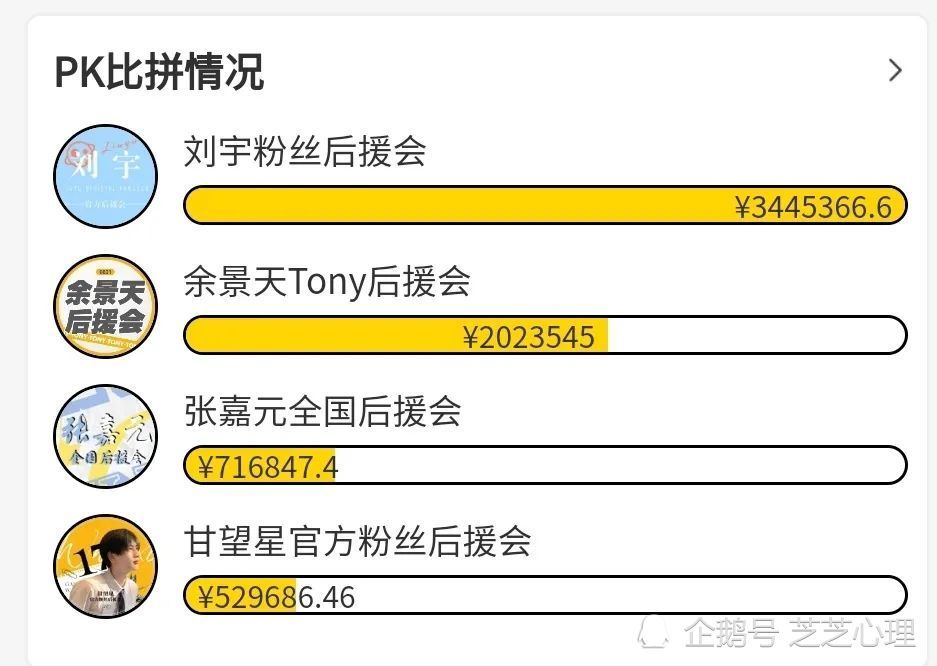This screenshot has width=937, height=666.
Task: Click the penguin logo in the watermark
Action: coord(654,633)
